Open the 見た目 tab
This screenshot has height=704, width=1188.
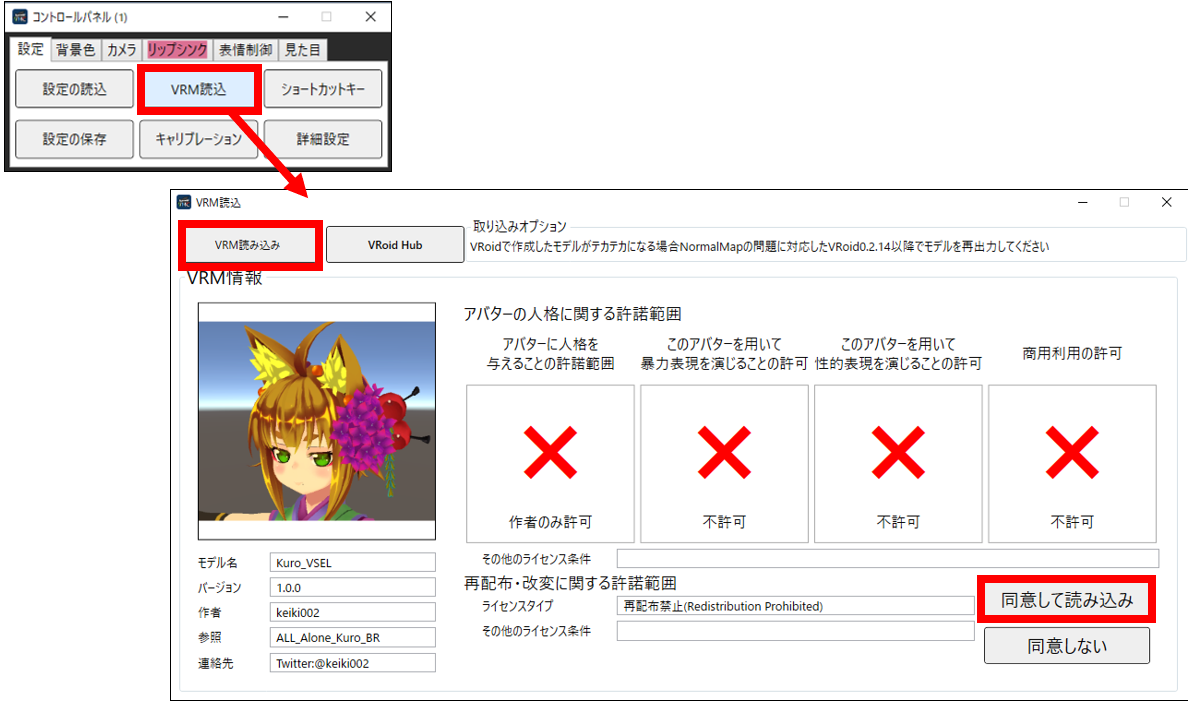(301, 50)
